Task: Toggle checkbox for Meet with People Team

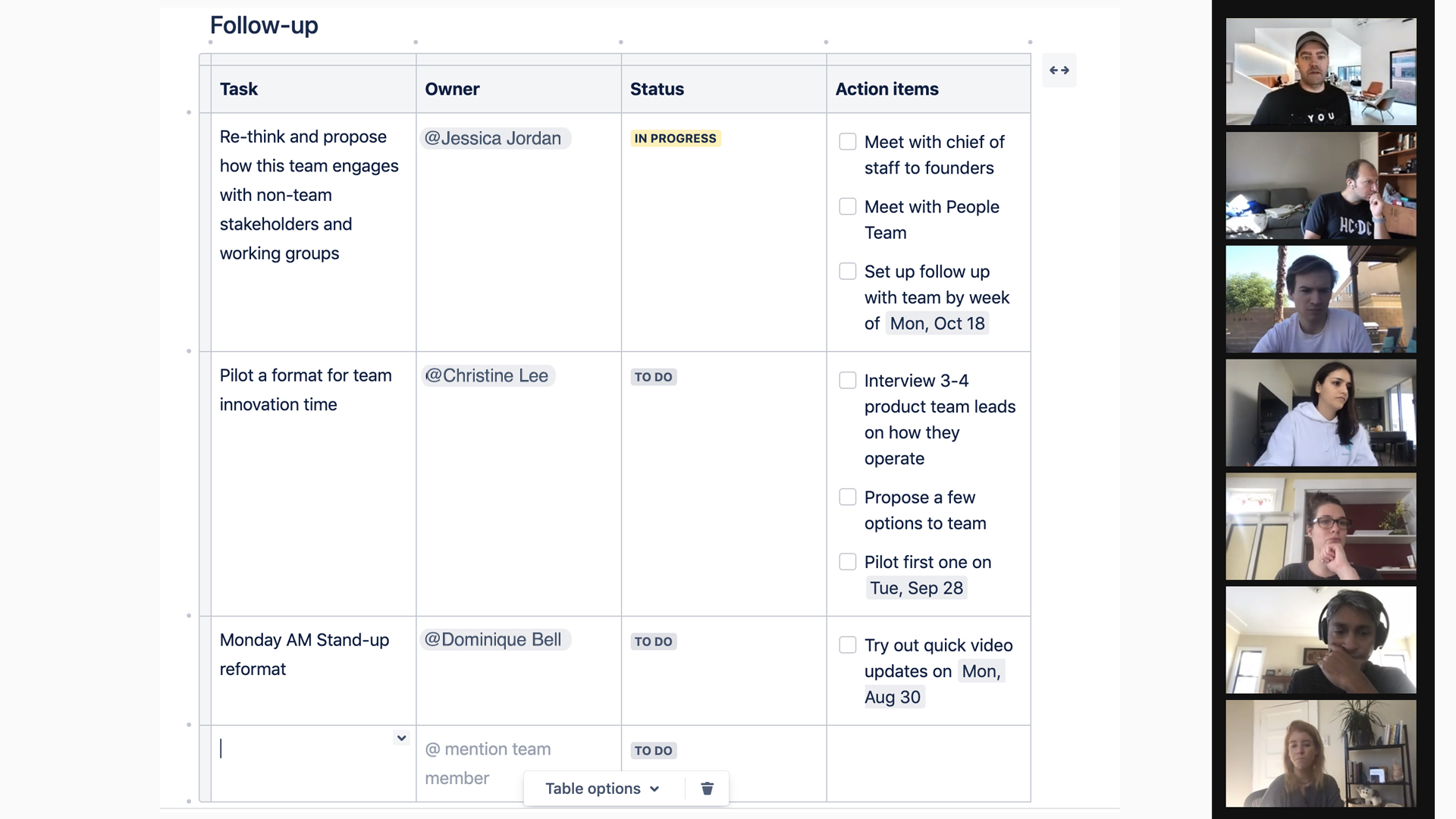Action: pyautogui.click(x=848, y=207)
